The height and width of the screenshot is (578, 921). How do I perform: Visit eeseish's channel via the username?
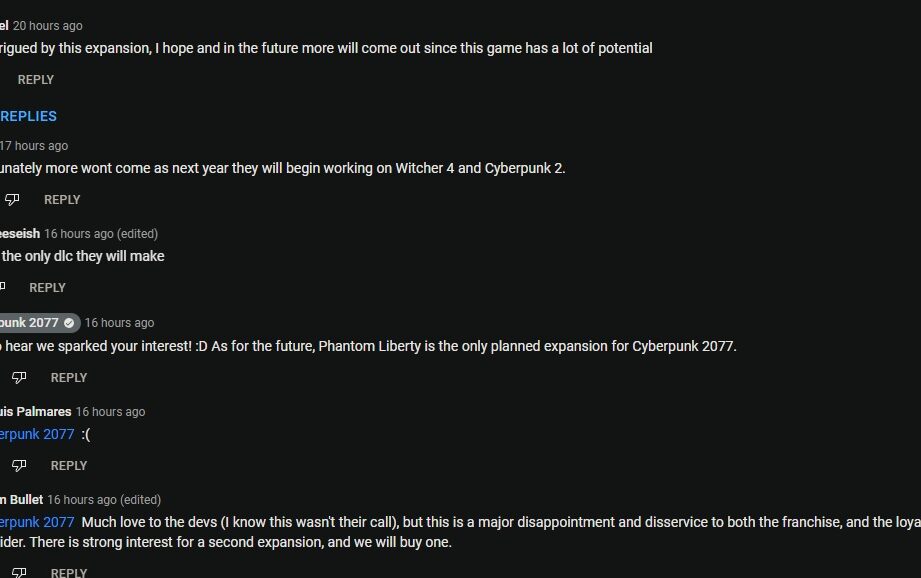click(20, 234)
